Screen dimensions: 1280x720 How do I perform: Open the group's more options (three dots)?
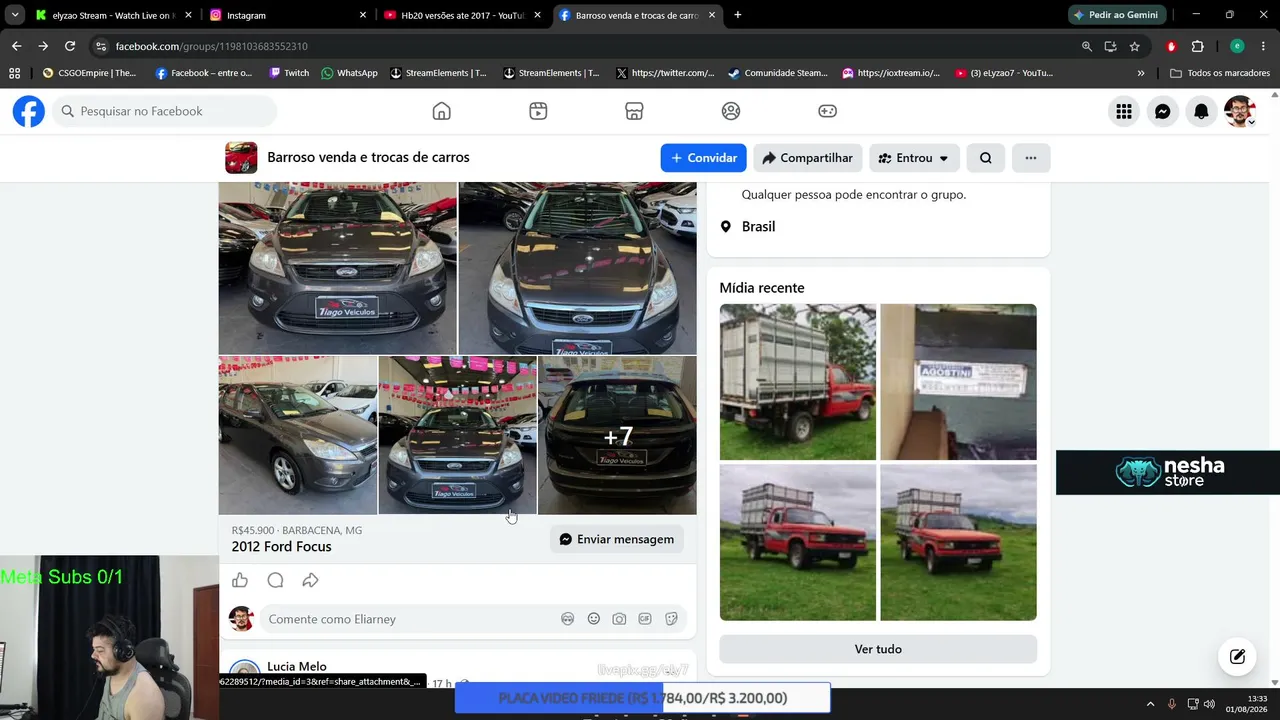1031,158
